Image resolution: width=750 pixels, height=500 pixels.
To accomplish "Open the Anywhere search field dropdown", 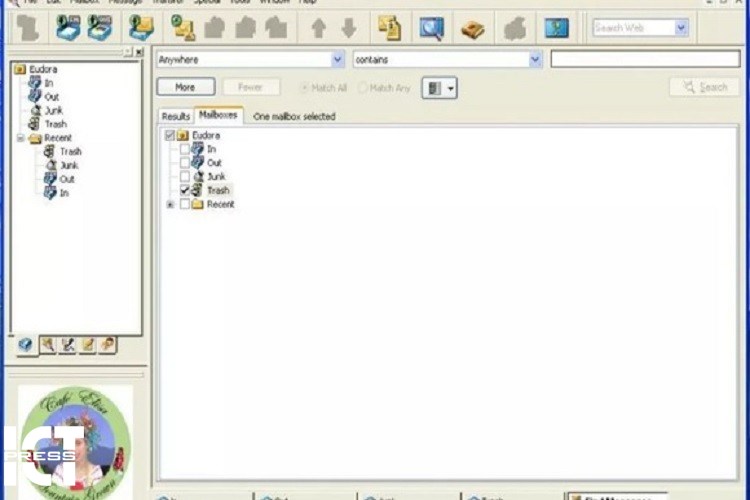I will point(337,60).
